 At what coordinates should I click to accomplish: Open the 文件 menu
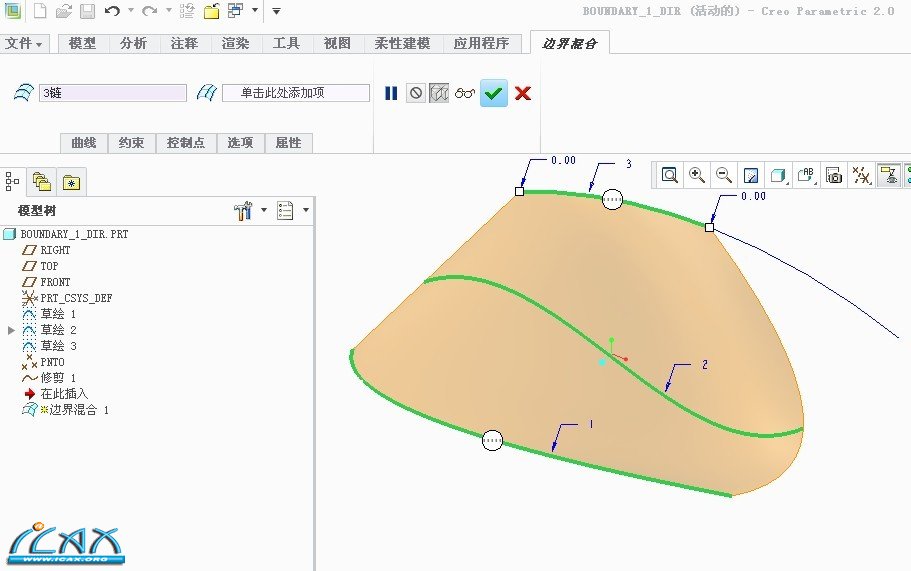click(24, 44)
